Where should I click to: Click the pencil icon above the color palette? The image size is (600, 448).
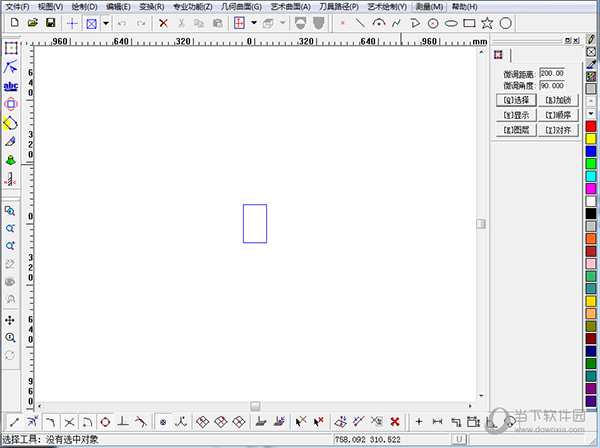pyautogui.click(x=591, y=39)
